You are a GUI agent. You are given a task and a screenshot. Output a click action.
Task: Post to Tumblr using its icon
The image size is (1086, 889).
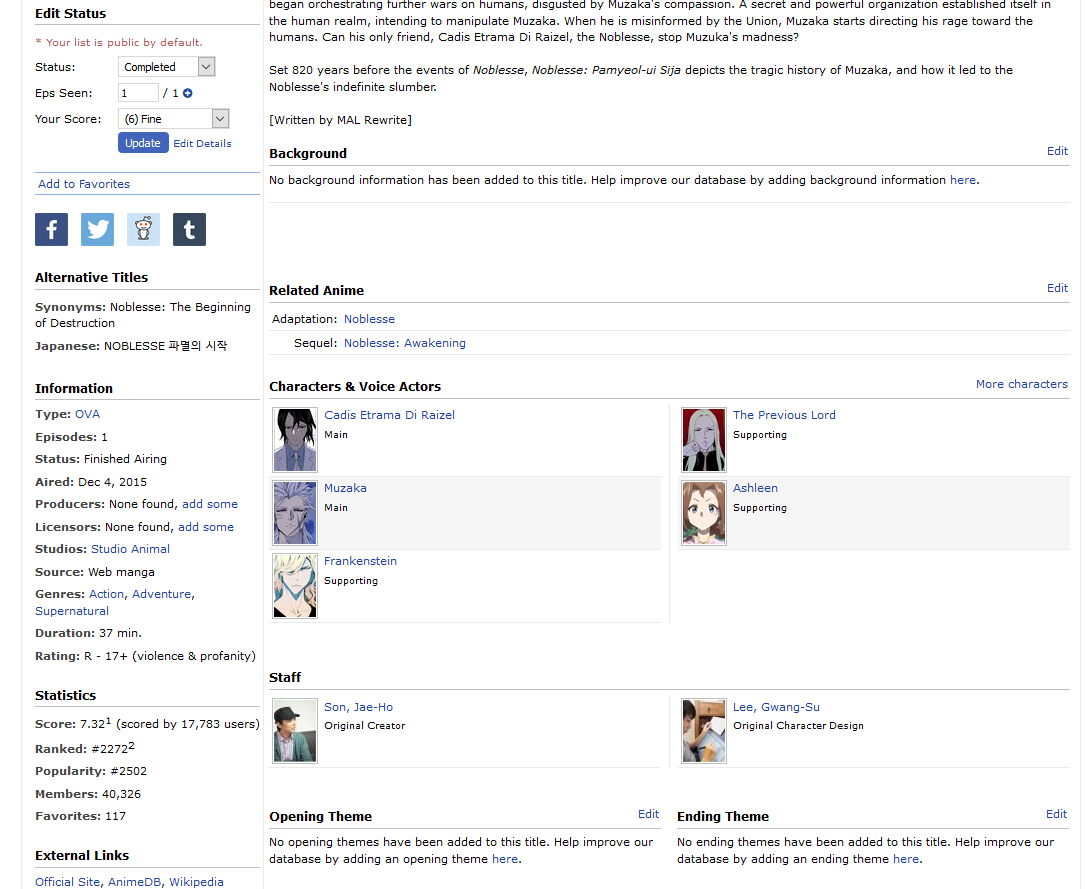point(189,229)
